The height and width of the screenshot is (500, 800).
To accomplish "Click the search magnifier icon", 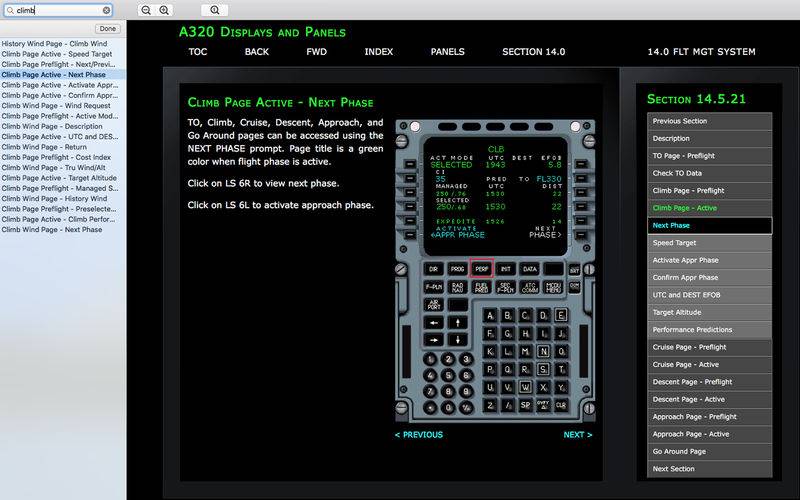I will pyautogui.click(x=10, y=10).
